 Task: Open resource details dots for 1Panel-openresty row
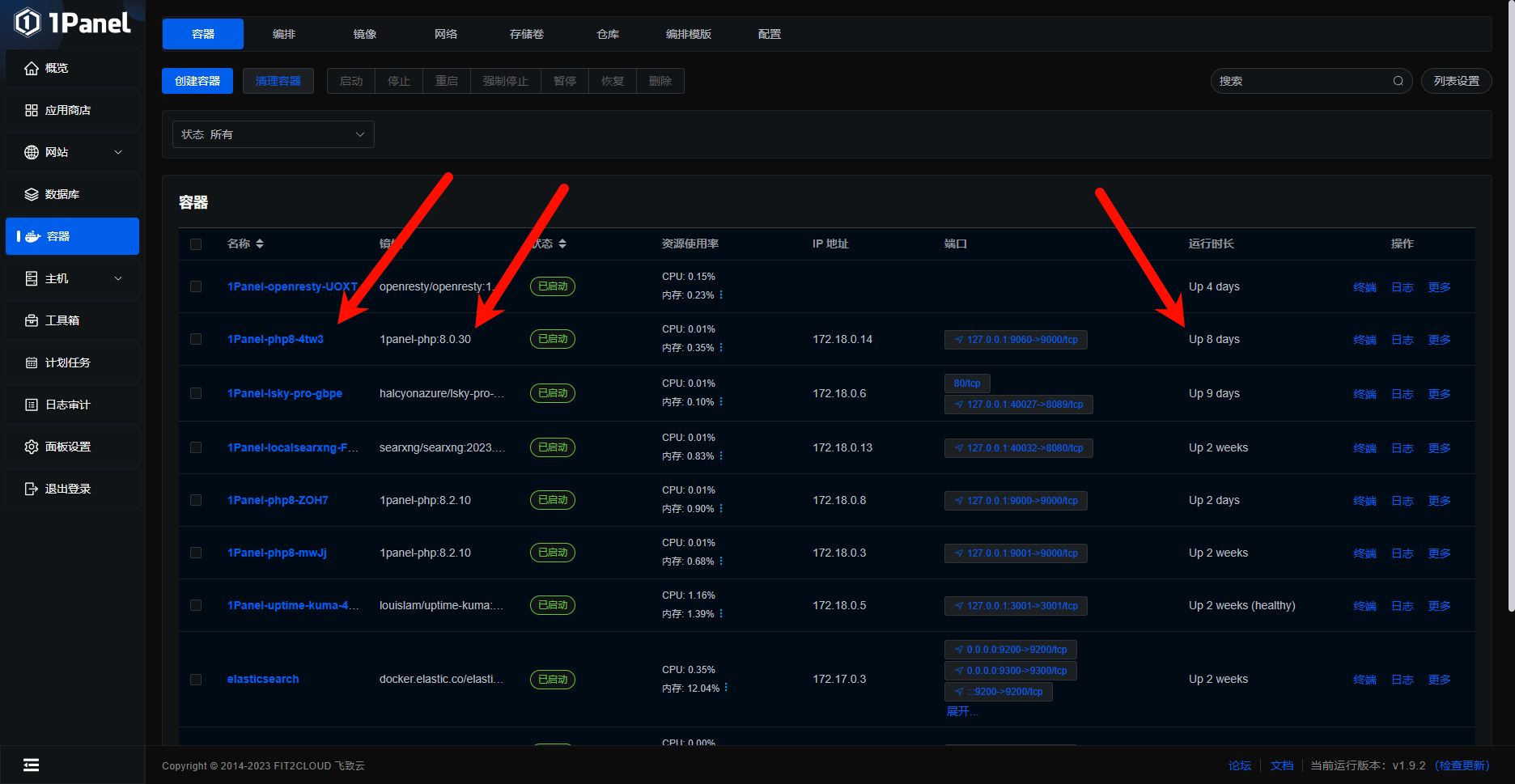click(721, 295)
